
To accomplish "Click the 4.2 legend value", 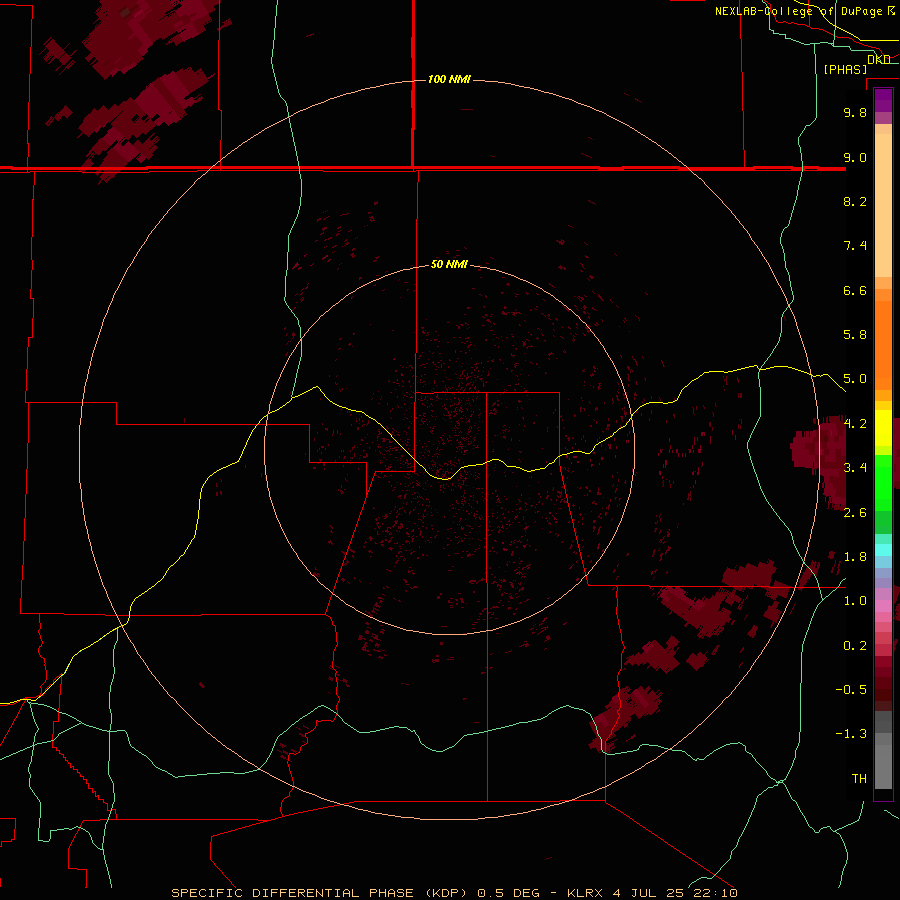I will coord(855,424).
